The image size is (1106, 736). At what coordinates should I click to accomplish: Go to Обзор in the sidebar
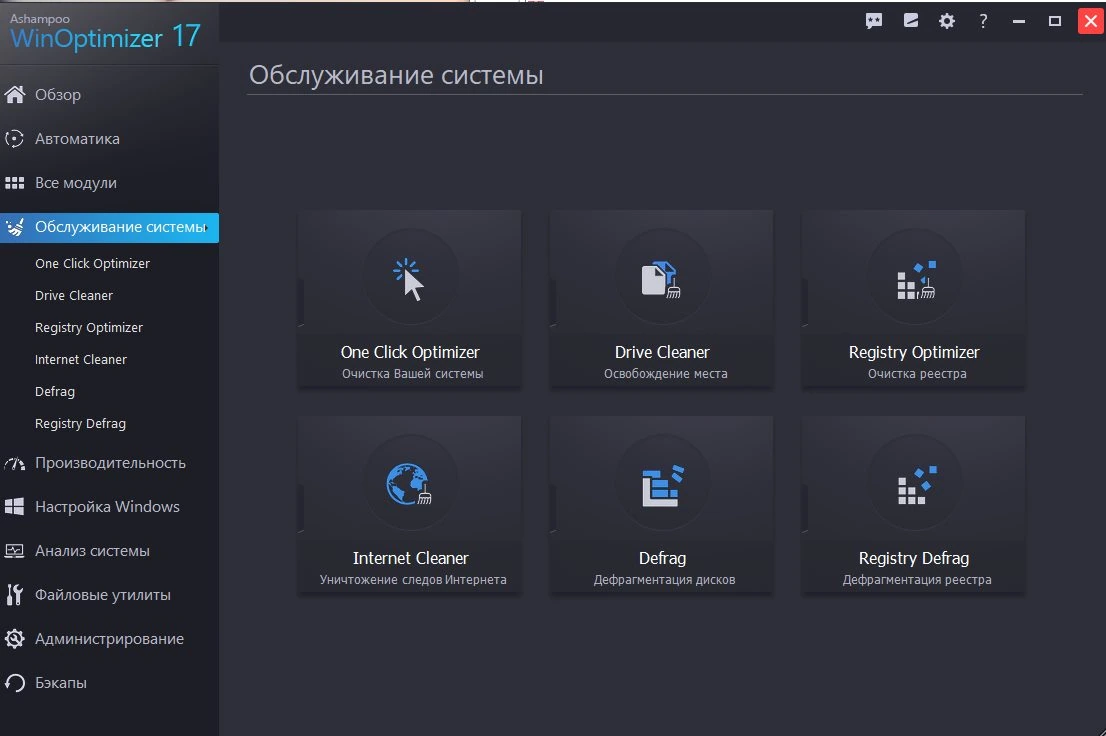pos(58,95)
